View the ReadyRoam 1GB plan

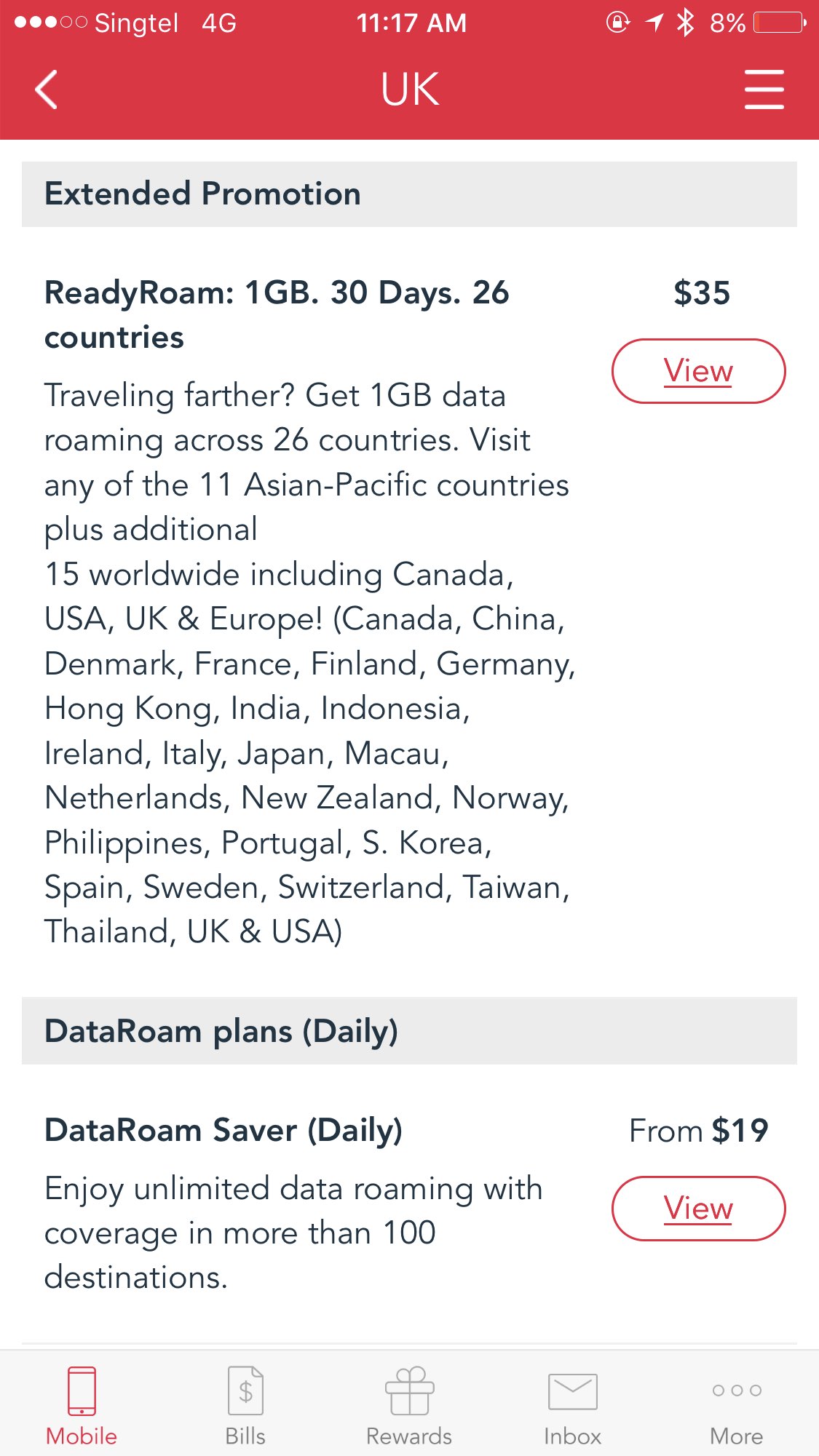click(x=698, y=371)
